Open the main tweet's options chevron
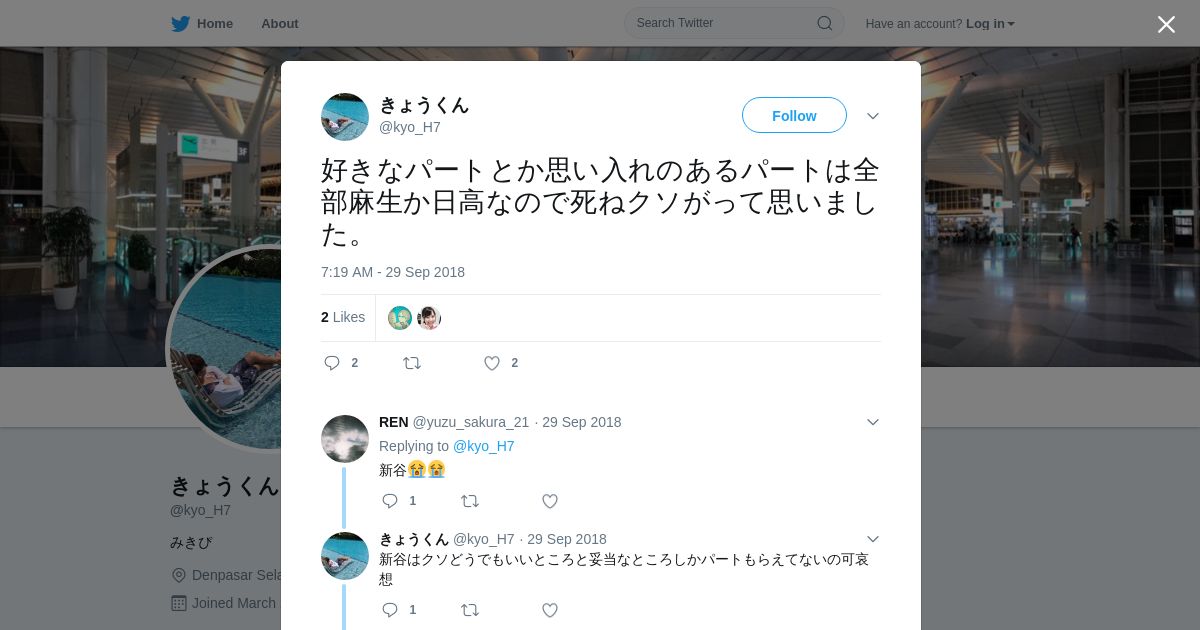1200x630 pixels. [x=873, y=116]
